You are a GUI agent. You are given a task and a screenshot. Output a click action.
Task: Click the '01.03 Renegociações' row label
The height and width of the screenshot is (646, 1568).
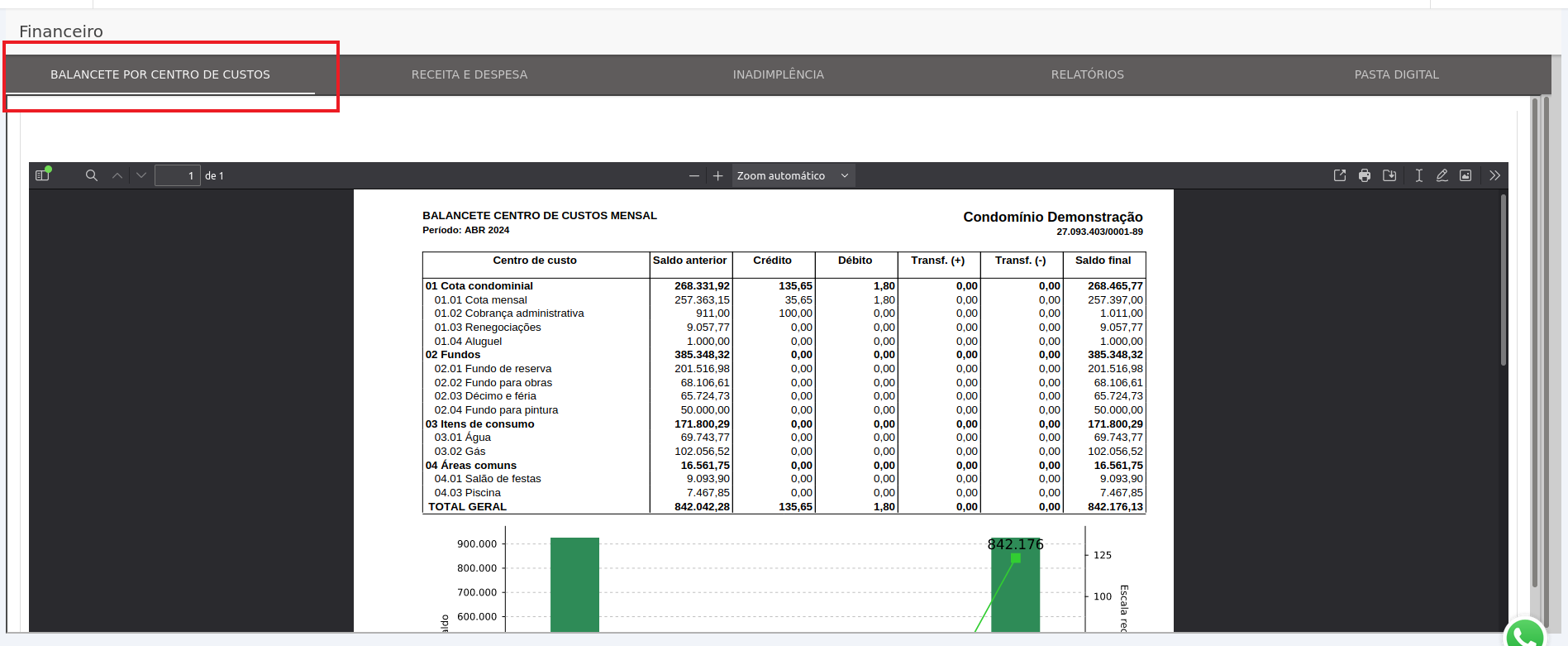click(x=488, y=328)
